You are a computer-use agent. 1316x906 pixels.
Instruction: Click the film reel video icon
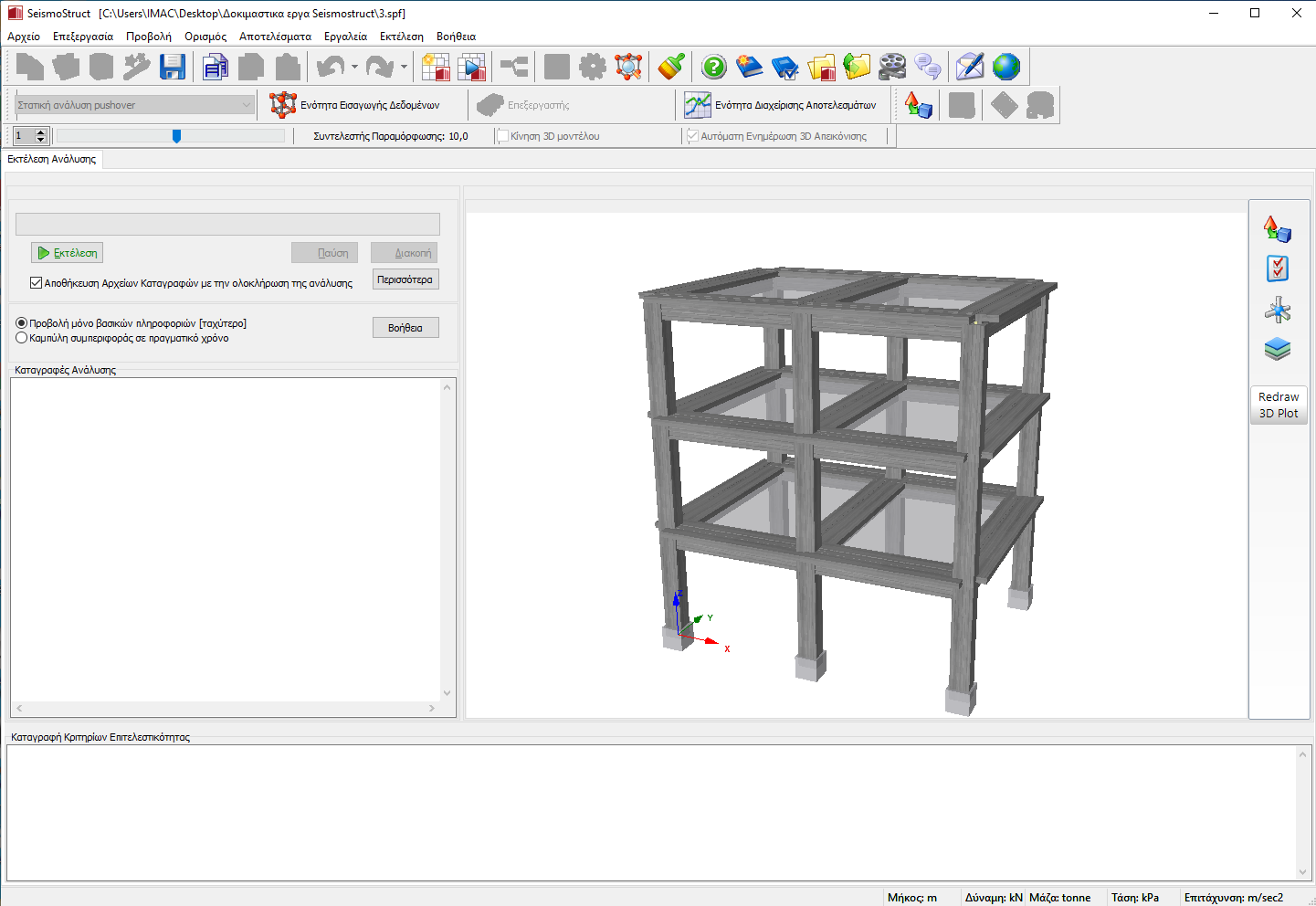coord(892,67)
